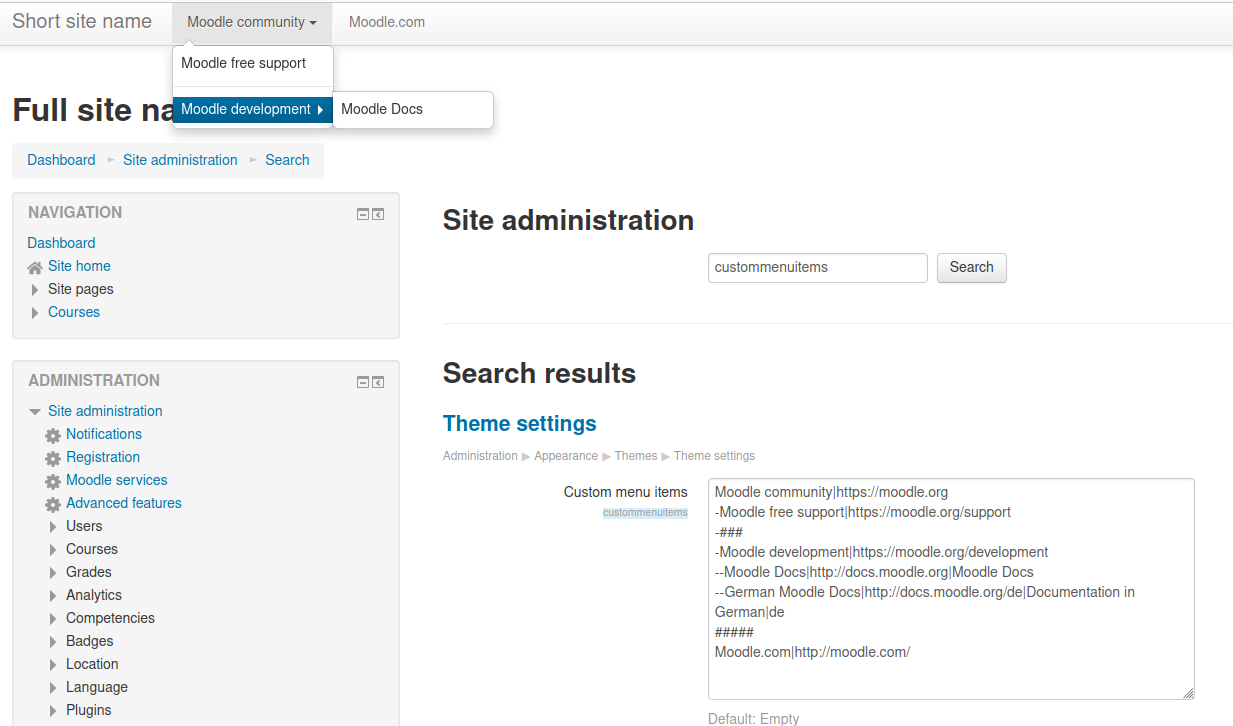Click the gear icon beside Registration
1233x726 pixels.
click(x=53, y=458)
